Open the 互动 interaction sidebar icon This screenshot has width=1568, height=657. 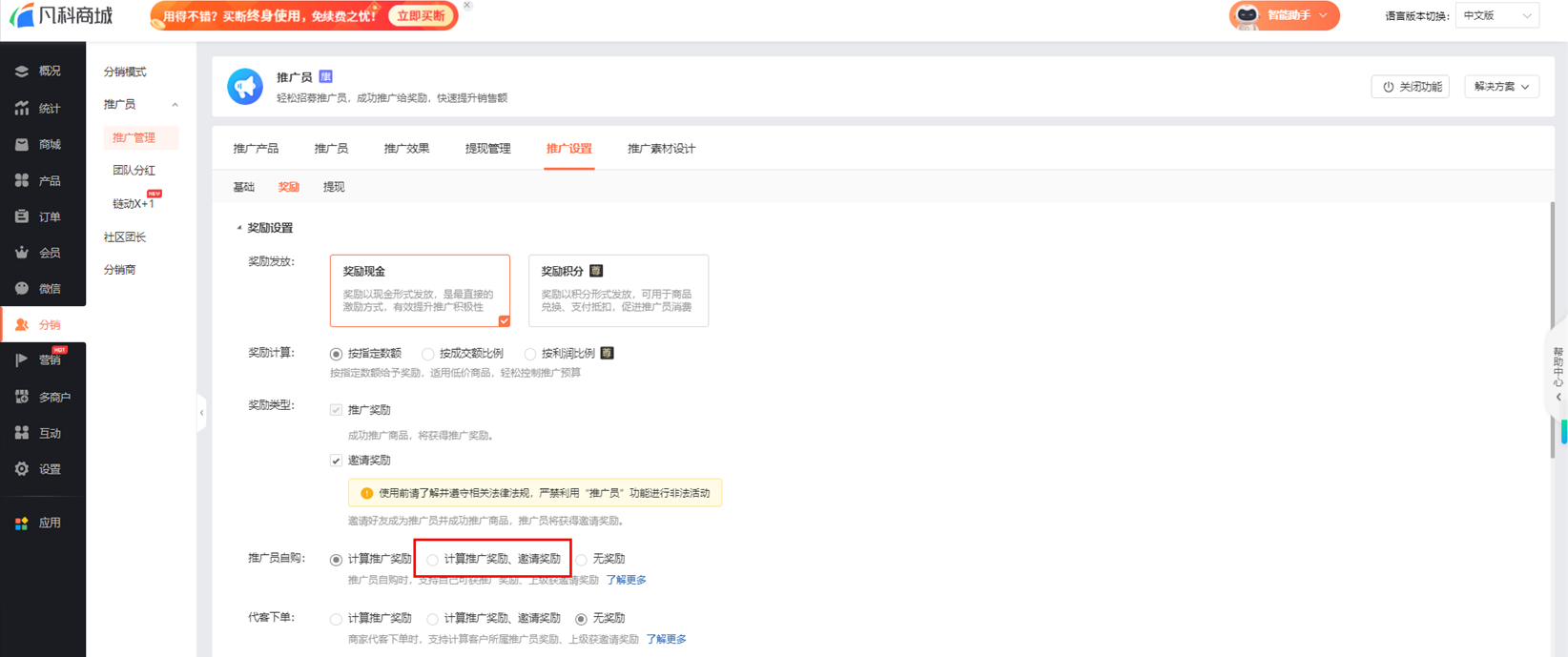pos(21,433)
